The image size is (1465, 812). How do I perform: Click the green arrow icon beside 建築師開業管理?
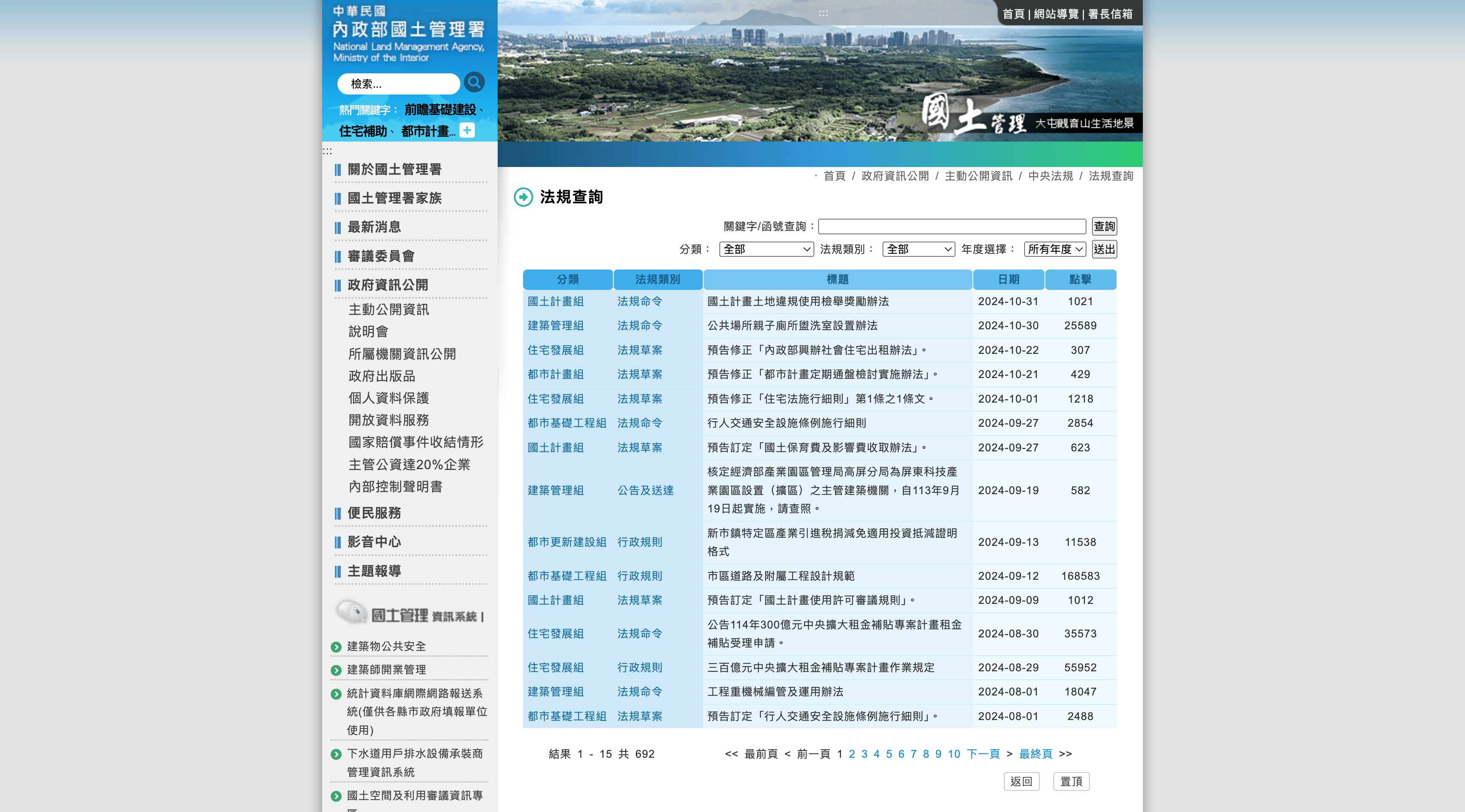point(336,670)
